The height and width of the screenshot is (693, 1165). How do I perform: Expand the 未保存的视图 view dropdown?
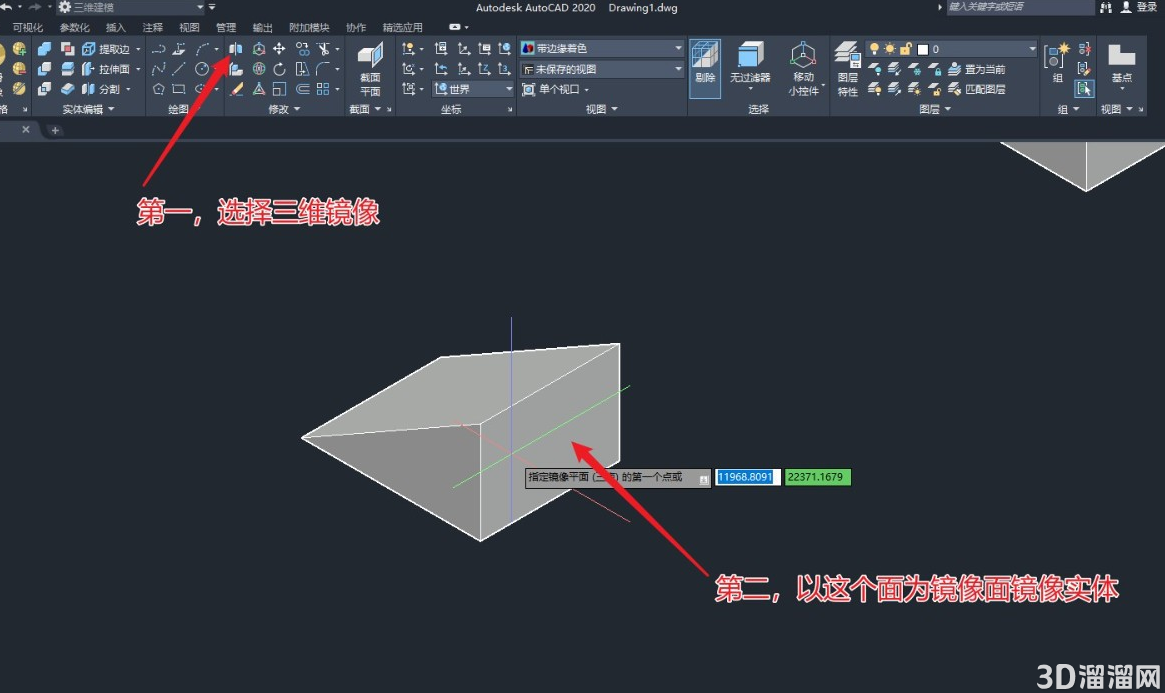[602, 69]
